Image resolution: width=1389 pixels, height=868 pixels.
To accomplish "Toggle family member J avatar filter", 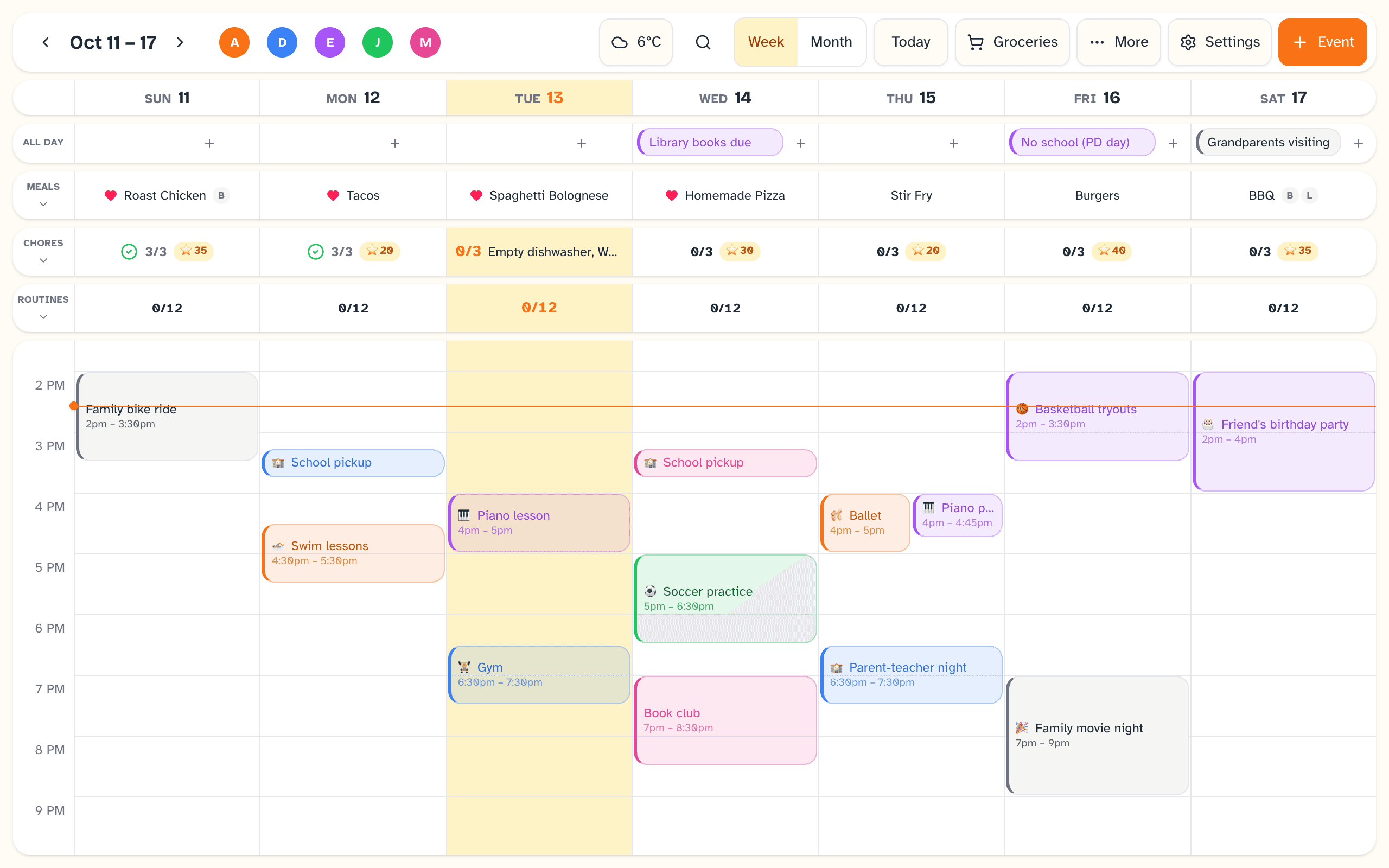I will click(x=378, y=42).
